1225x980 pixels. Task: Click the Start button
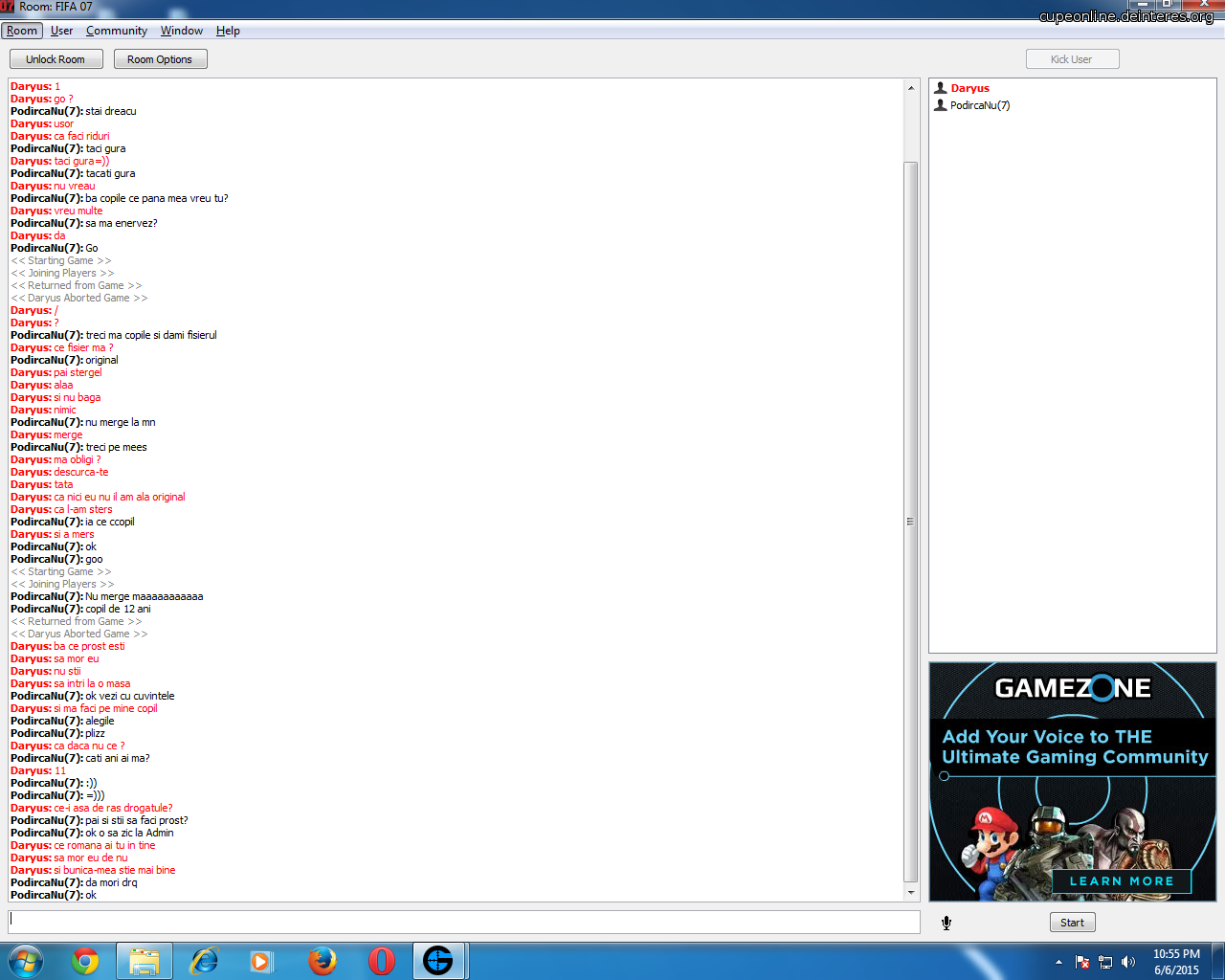1072,923
